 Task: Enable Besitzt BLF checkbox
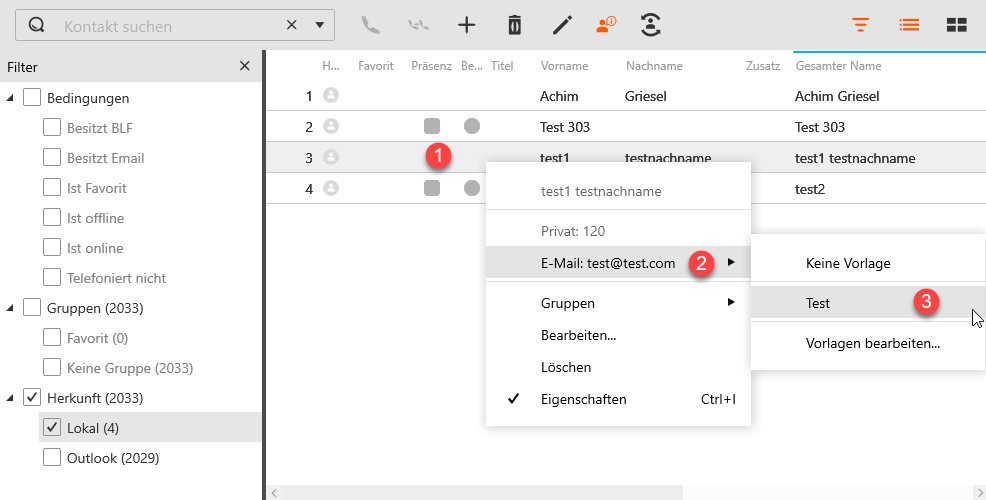point(52,127)
